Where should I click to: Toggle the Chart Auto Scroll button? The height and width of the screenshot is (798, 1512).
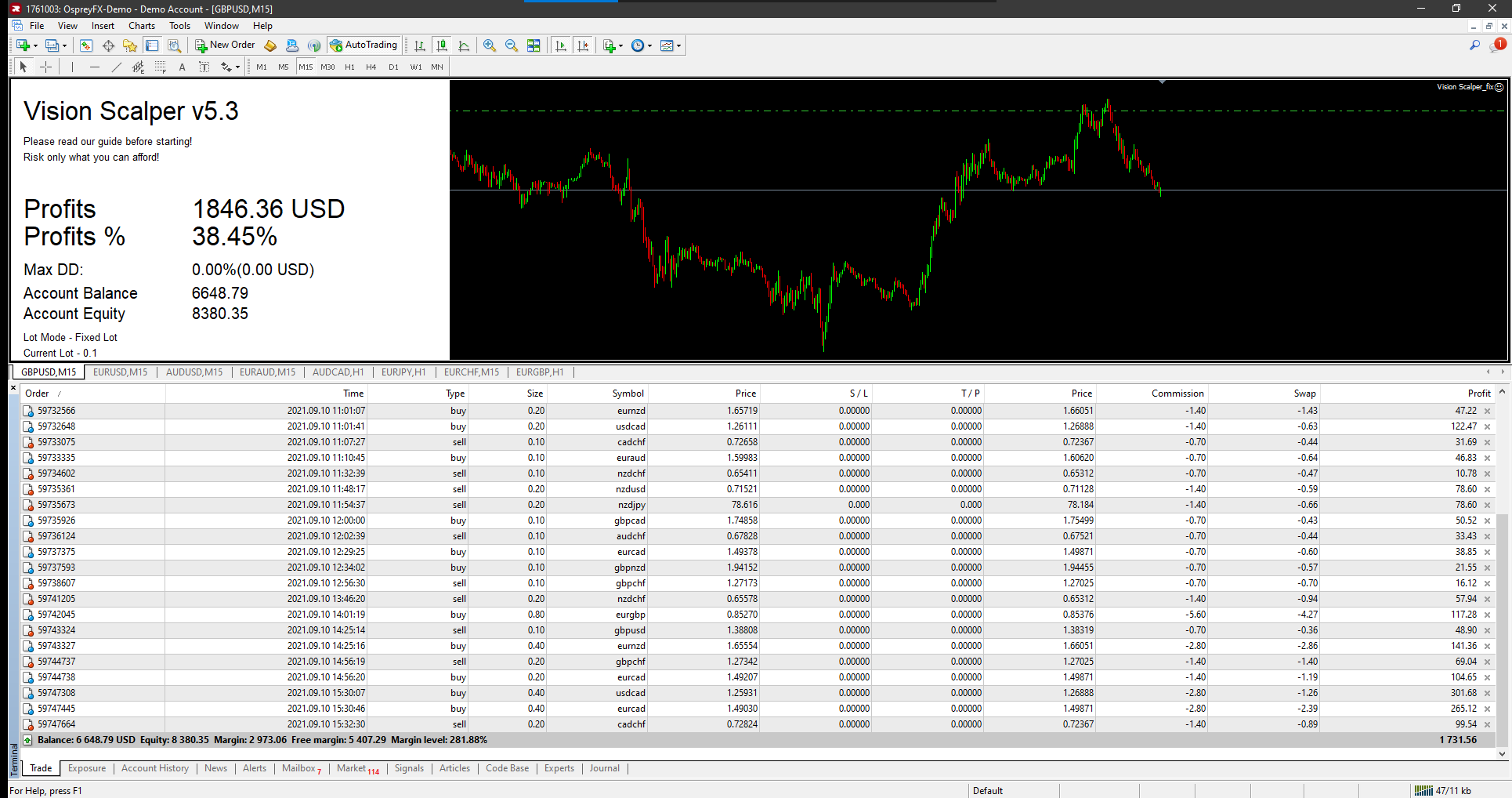click(x=560, y=45)
